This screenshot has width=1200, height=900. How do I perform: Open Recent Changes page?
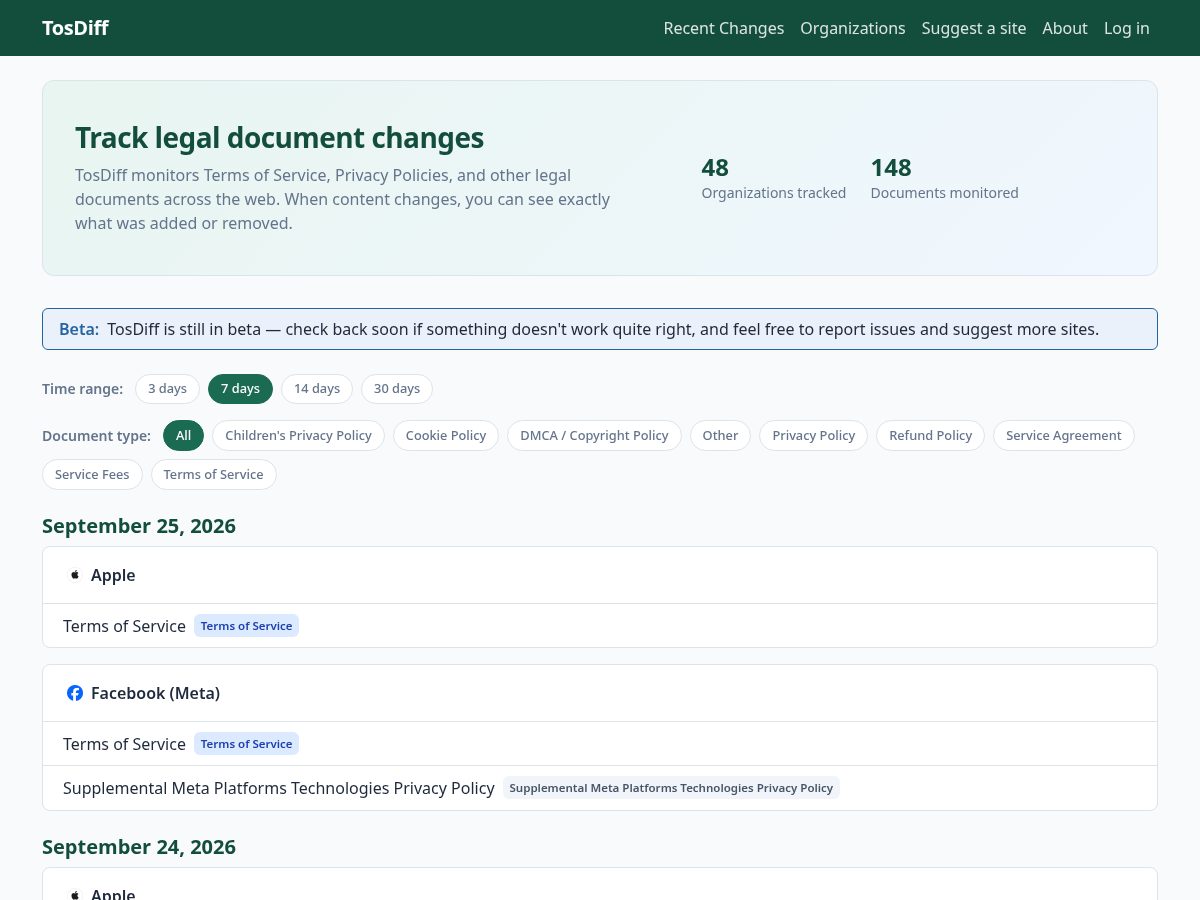pyautogui.click(x=724, y=28)
